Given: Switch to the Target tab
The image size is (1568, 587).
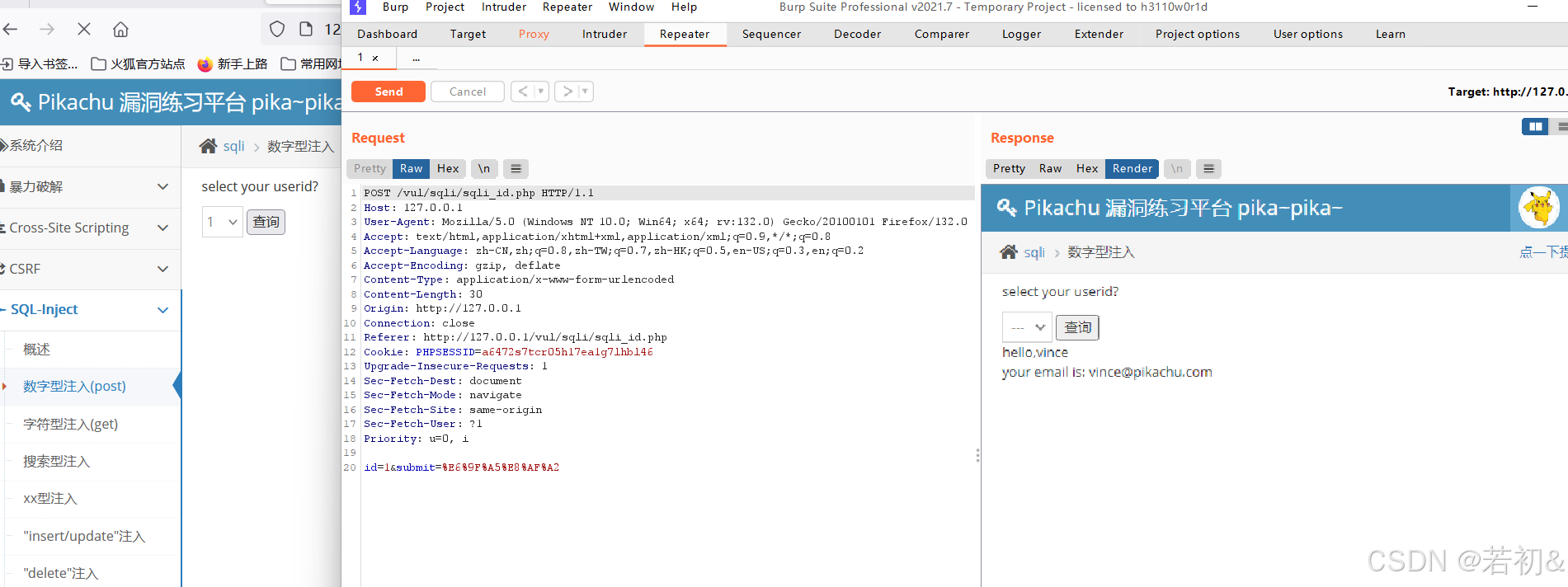Looking at the screenshot, I should (468, 34).
